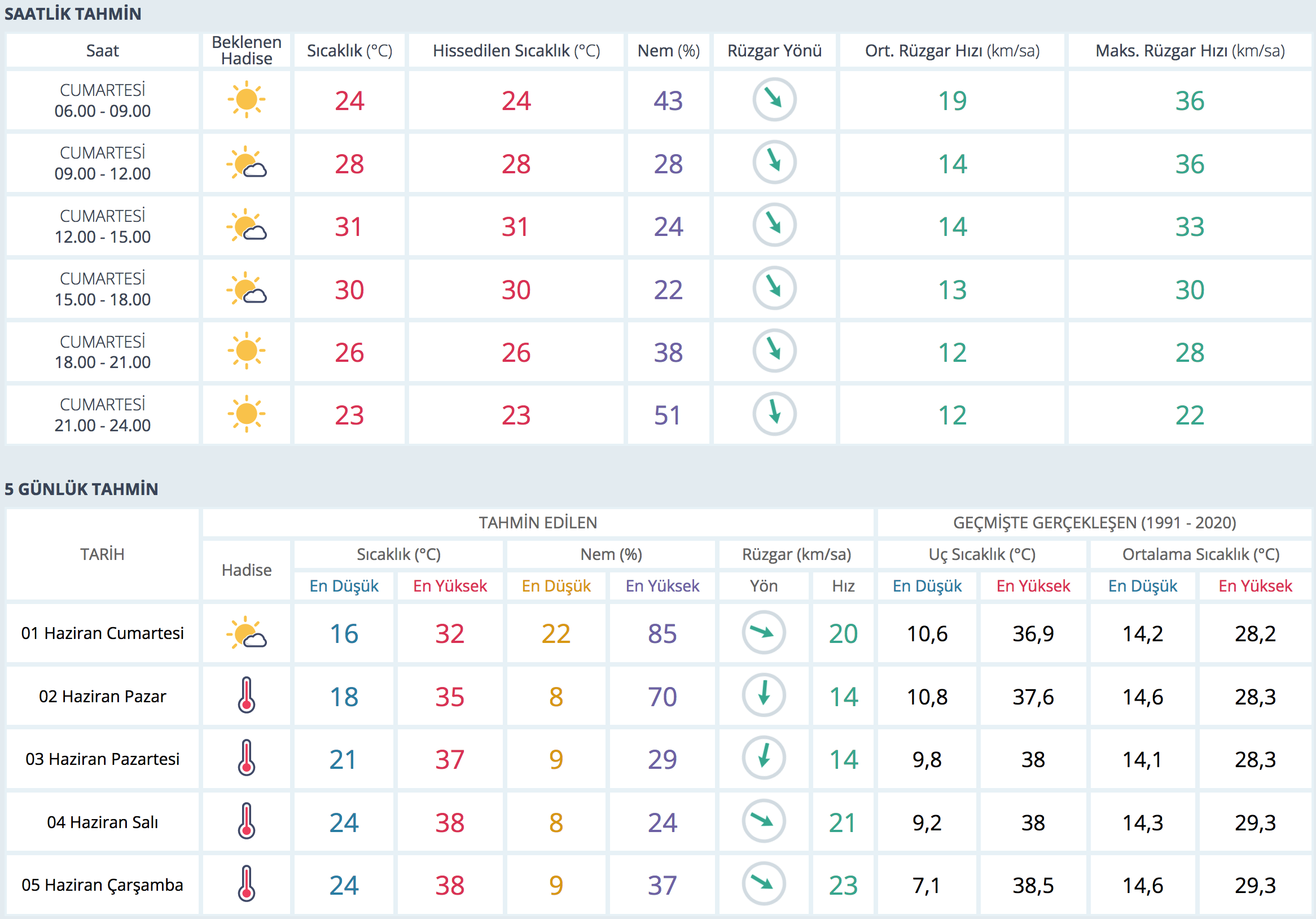Click the 03 Haziran Pazartesi date cell
This screenshot has width=1316, height=919.
click(x=103, y=759)
